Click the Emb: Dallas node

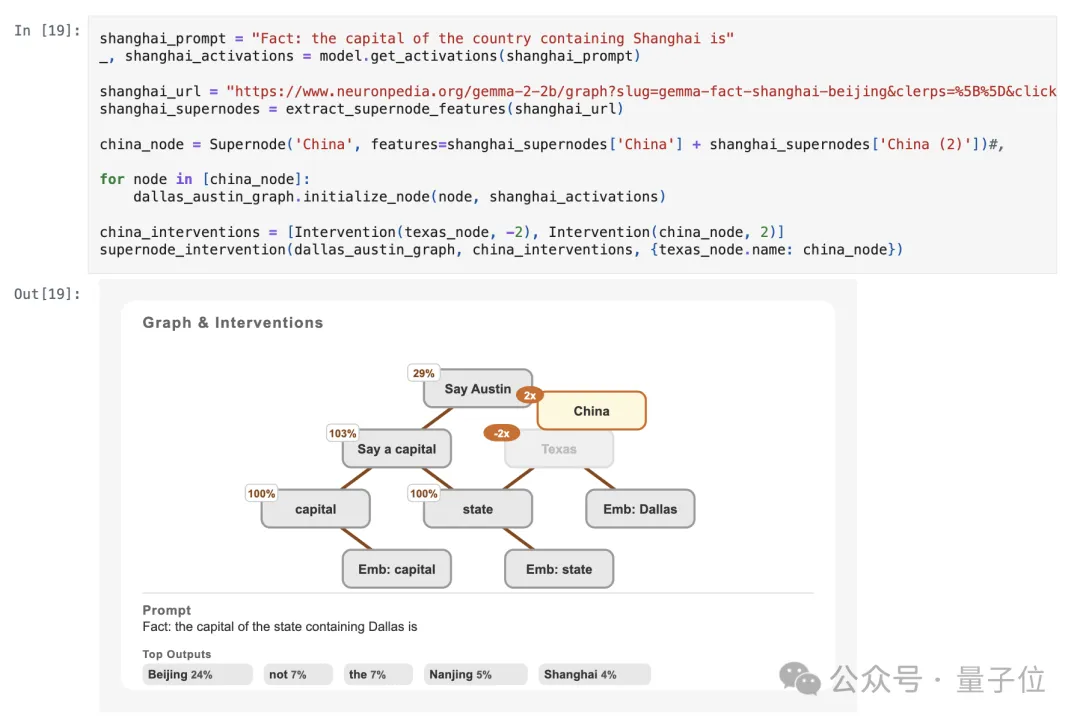640,509
